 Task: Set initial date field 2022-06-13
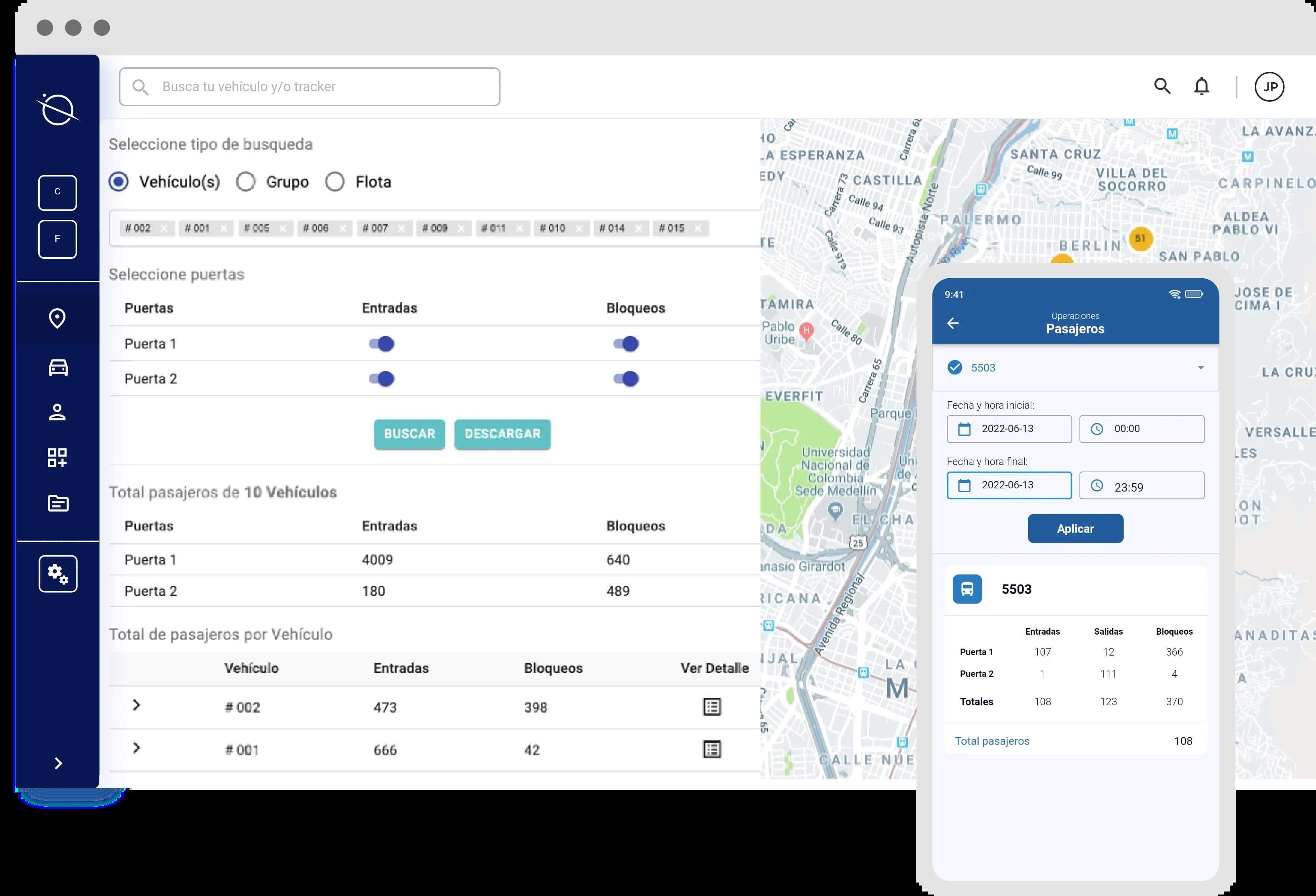pyautogui.click(x=1009, y=429)
